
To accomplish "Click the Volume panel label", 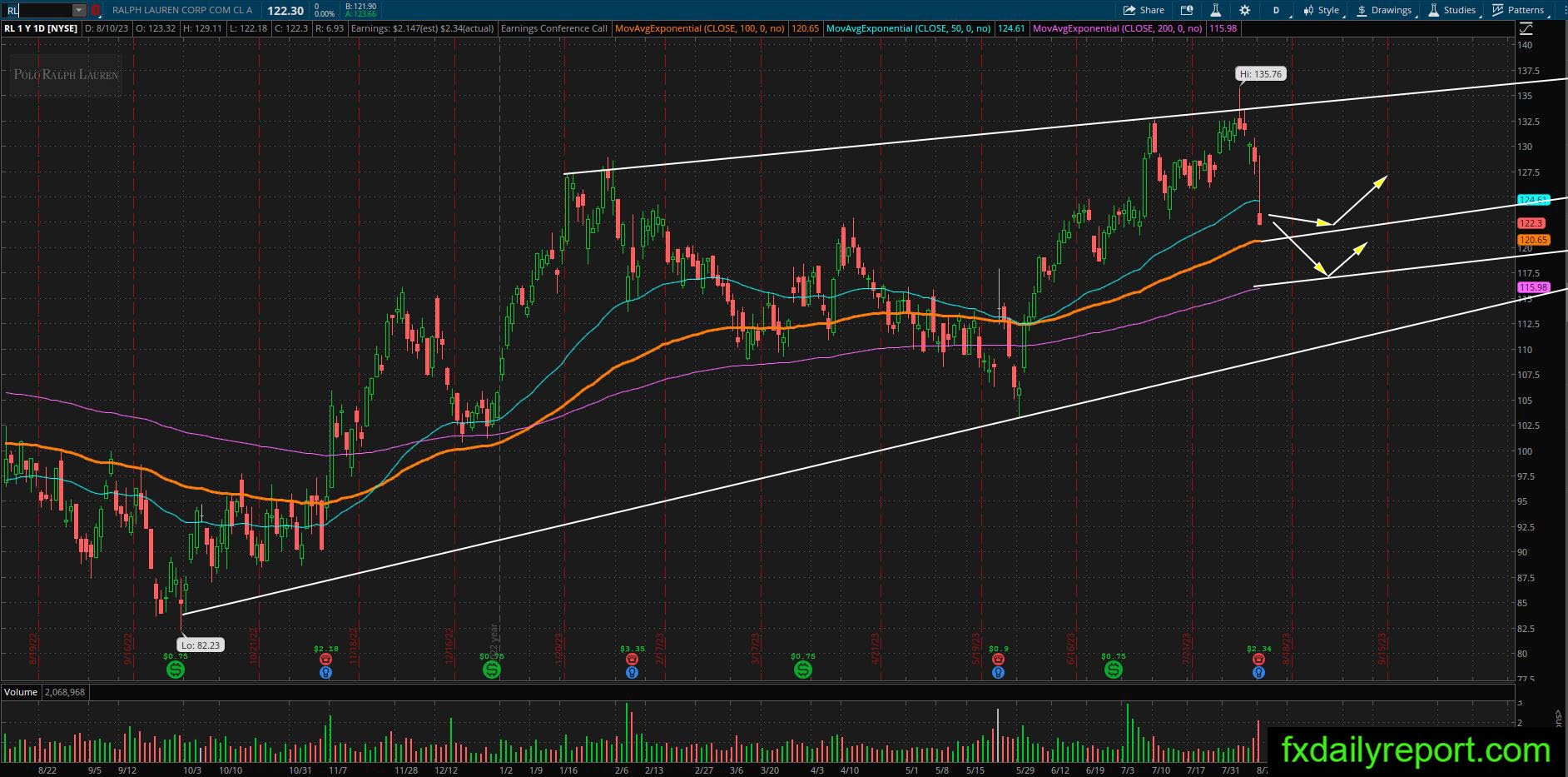I will pos(21,692).
